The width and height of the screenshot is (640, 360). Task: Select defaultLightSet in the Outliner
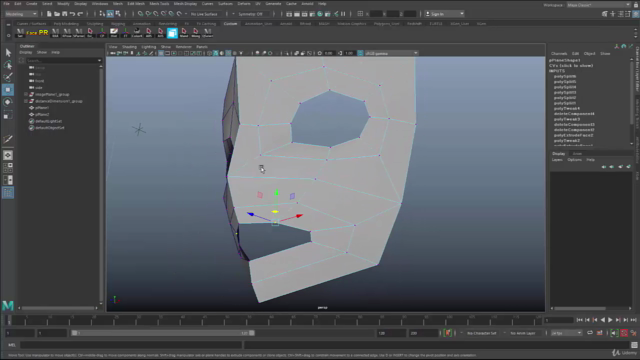click(x=48, y=121)
